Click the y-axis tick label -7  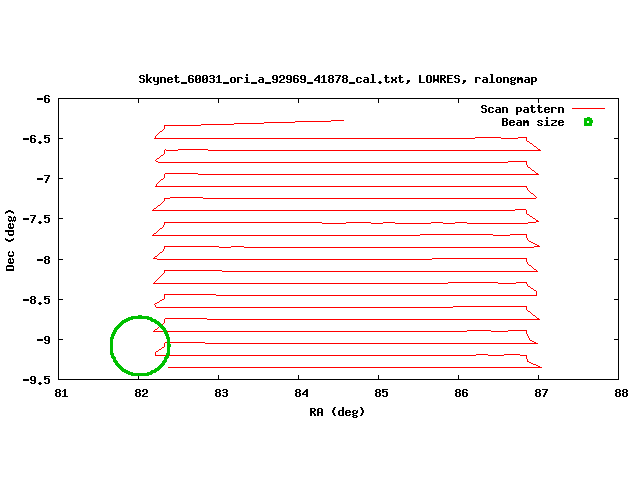43,179
